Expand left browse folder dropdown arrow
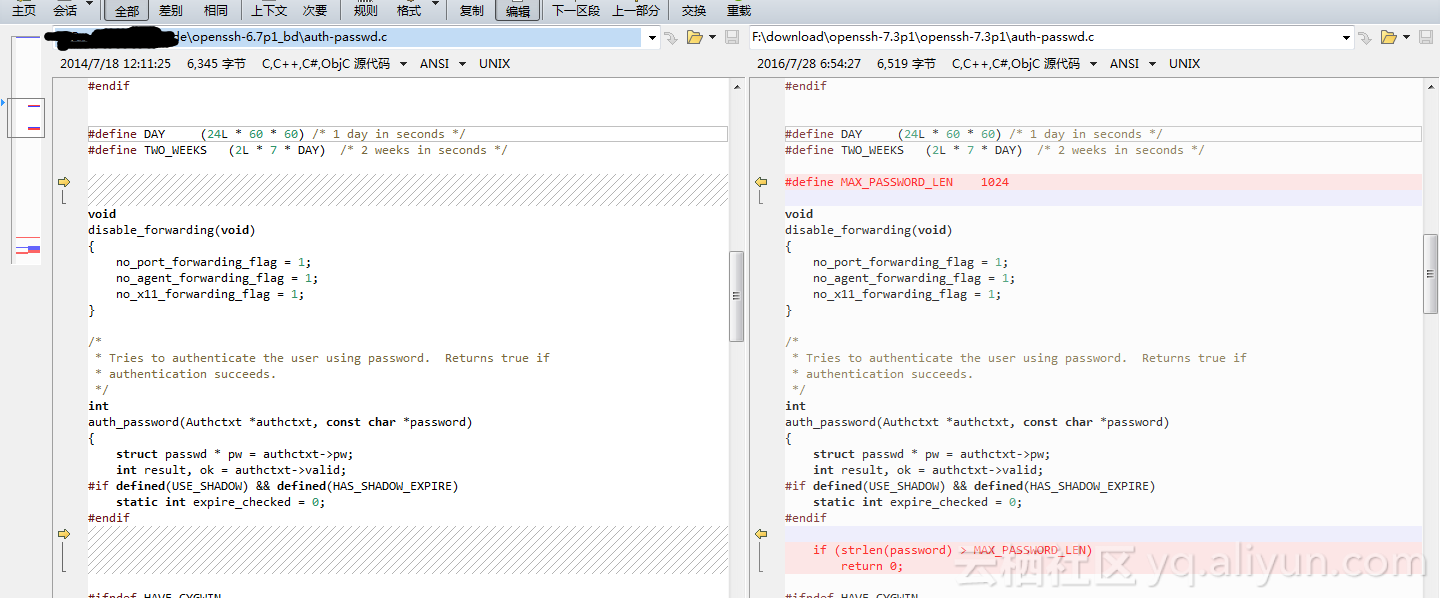1440x598 pixels. point(712,38)
